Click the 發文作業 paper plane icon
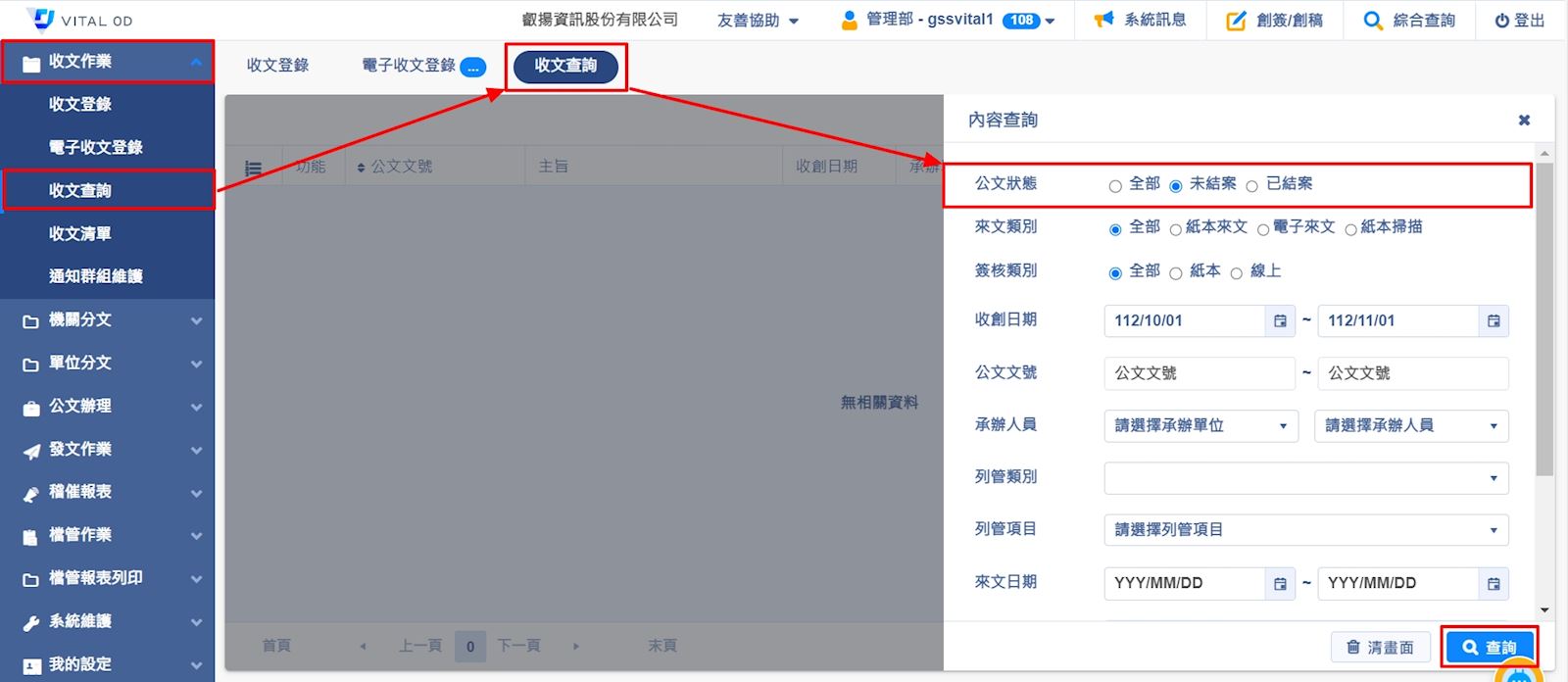Image resolution: width=1568 pixels, height=682 pixels. pos(31,450)
